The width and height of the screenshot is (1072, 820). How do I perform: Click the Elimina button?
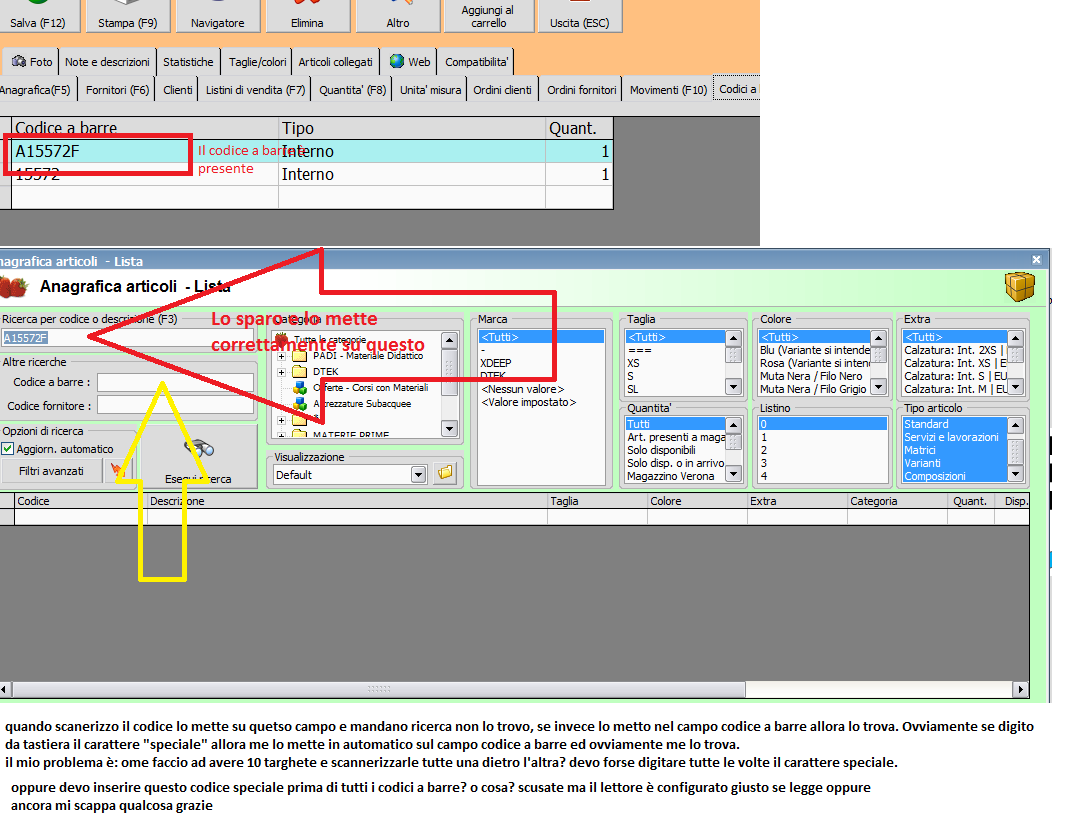coord(307,16)
